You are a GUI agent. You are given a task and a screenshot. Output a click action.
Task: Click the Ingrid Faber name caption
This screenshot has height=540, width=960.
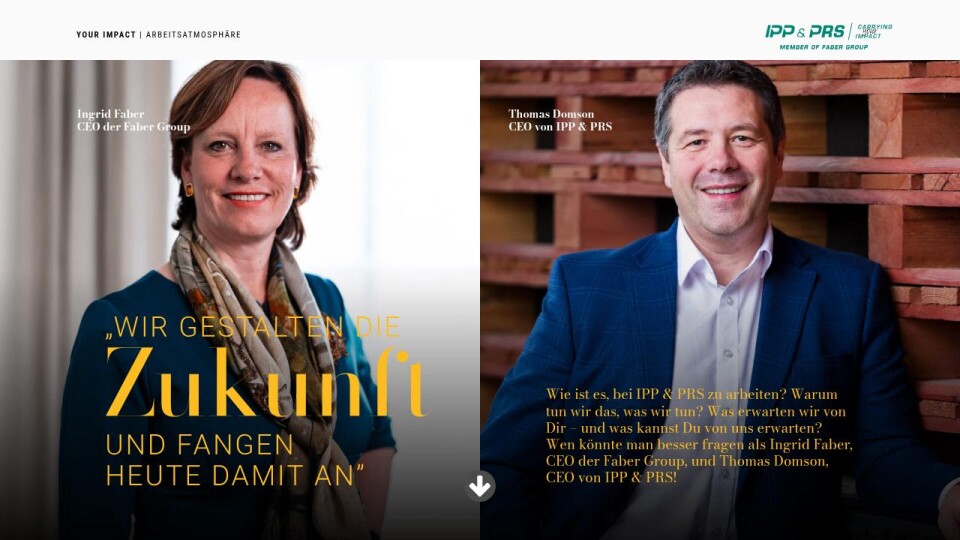[111, 114]
